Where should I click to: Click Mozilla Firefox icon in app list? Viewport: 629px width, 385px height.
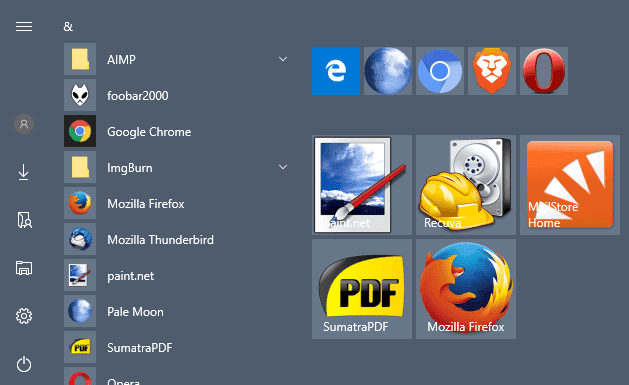click(x=80, y=203)
